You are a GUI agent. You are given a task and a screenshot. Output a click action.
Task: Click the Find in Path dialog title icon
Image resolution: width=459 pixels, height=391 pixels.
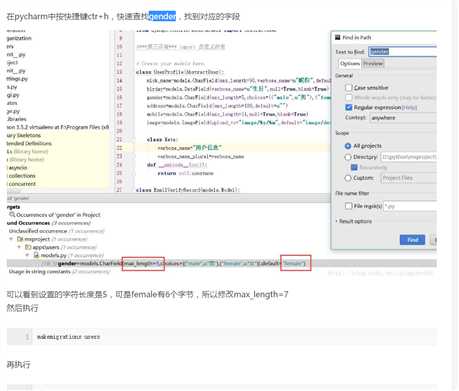point(338,37)
